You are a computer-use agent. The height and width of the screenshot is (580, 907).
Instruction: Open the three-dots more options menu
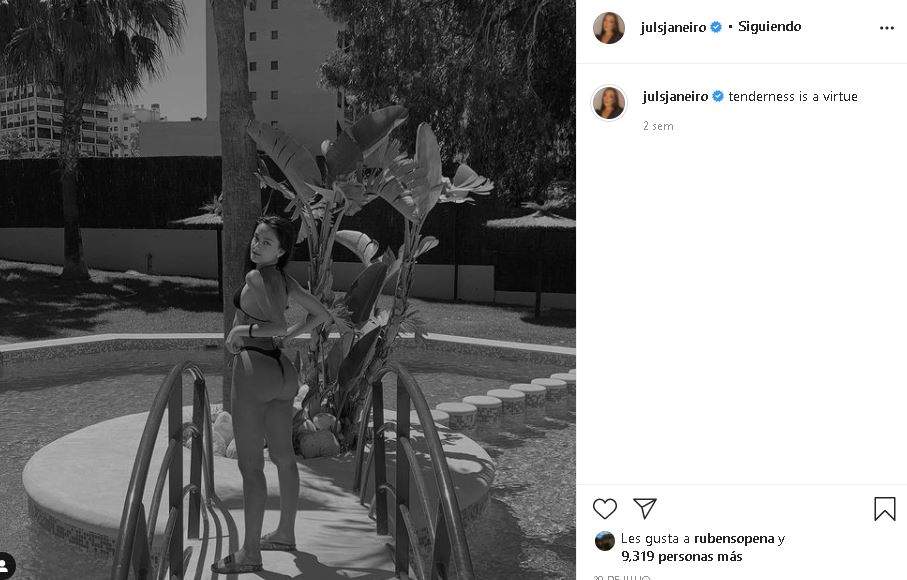pos(887,28)
